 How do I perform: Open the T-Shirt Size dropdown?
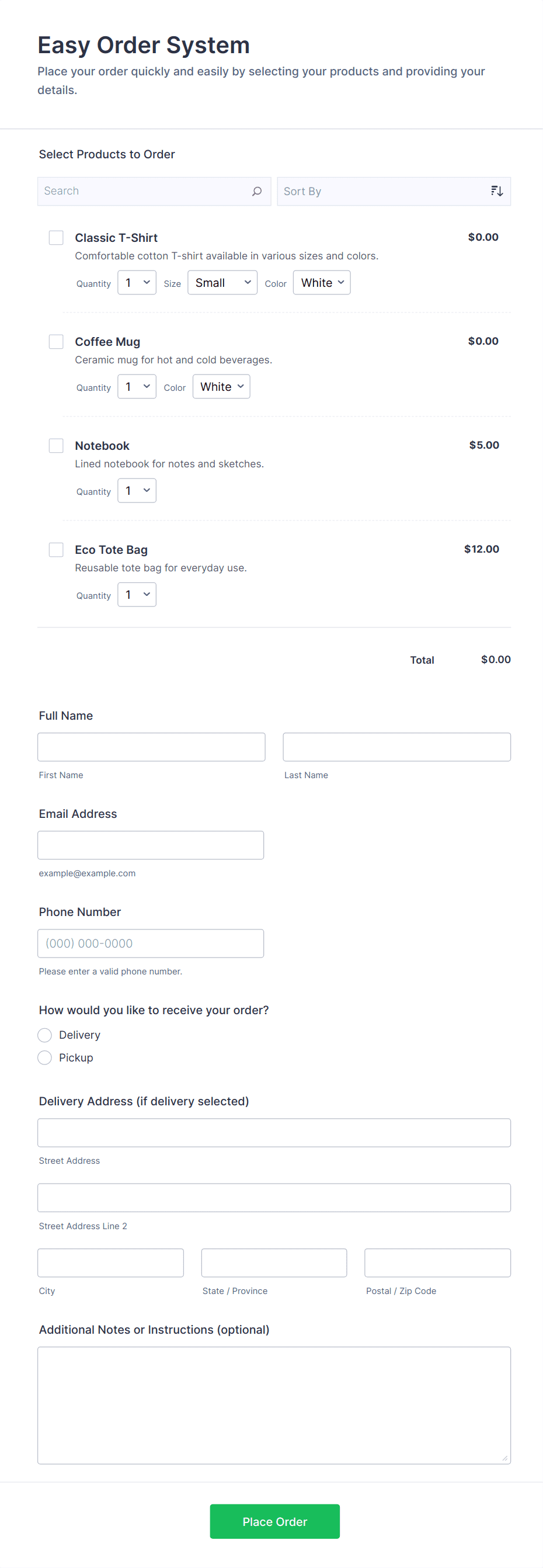(x=222, y=282)
